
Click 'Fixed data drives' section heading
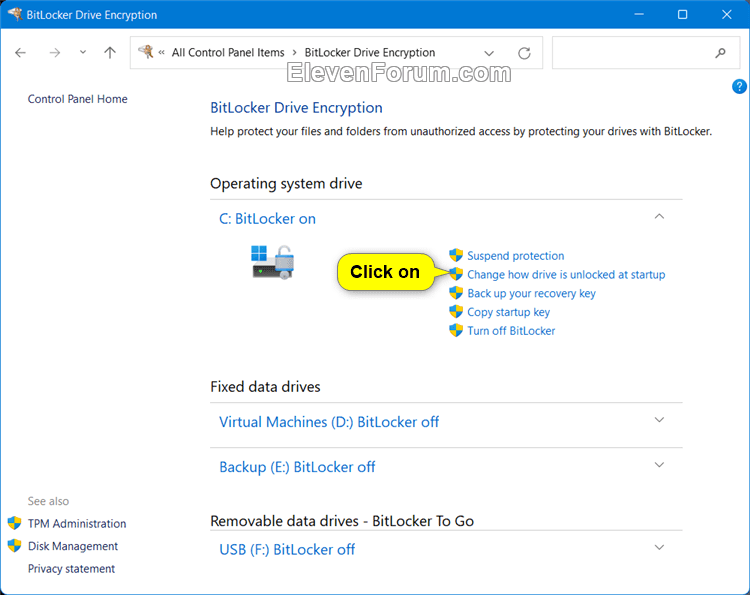point(265,386)
